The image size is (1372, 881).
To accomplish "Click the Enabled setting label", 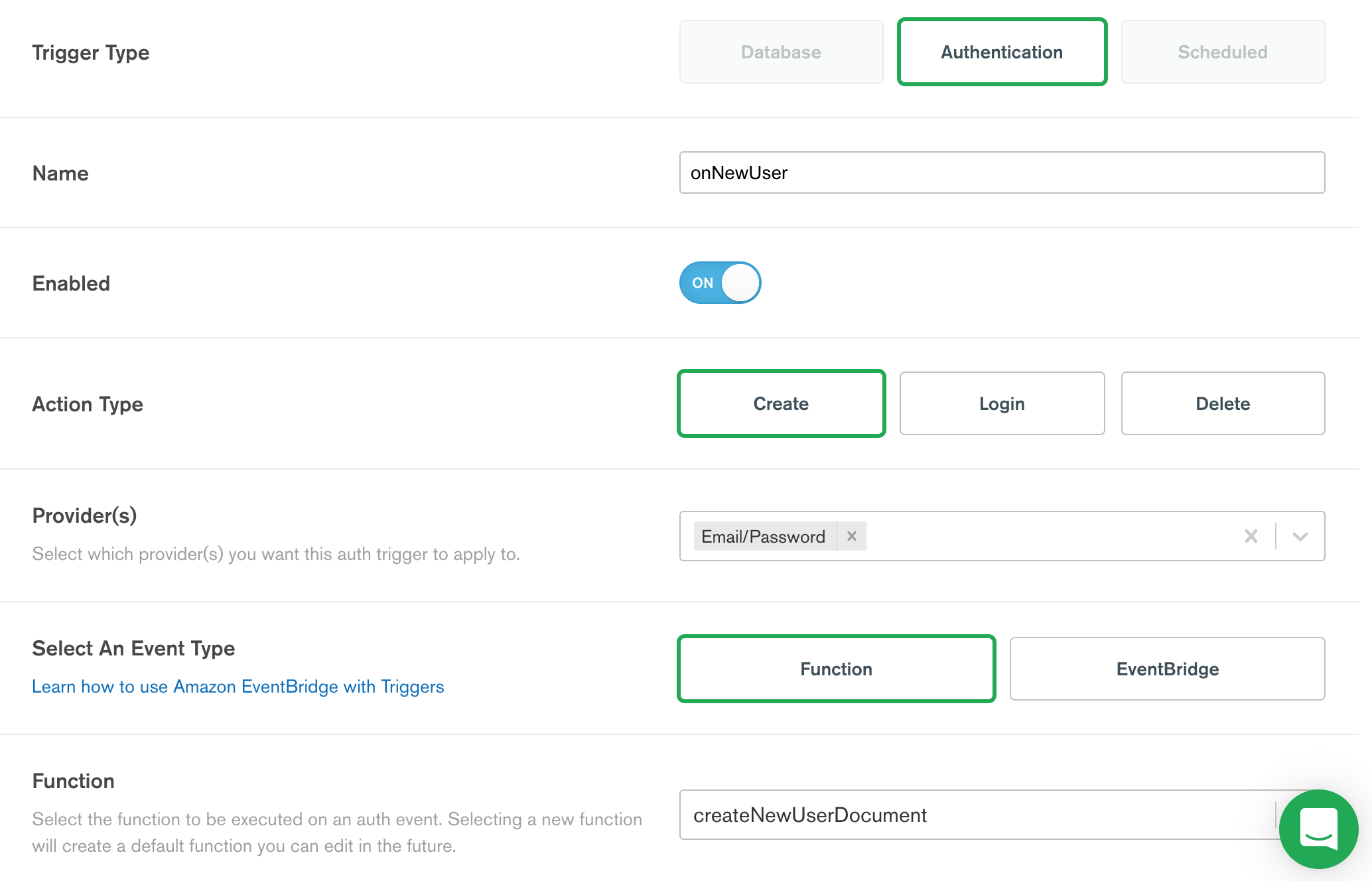I will pos(71,283).
